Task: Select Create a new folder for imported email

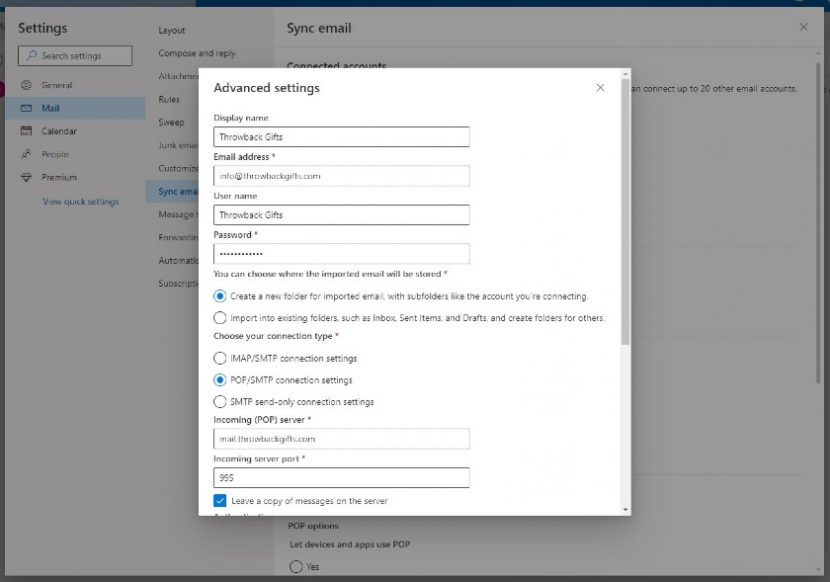Action: tap(220, 296)
